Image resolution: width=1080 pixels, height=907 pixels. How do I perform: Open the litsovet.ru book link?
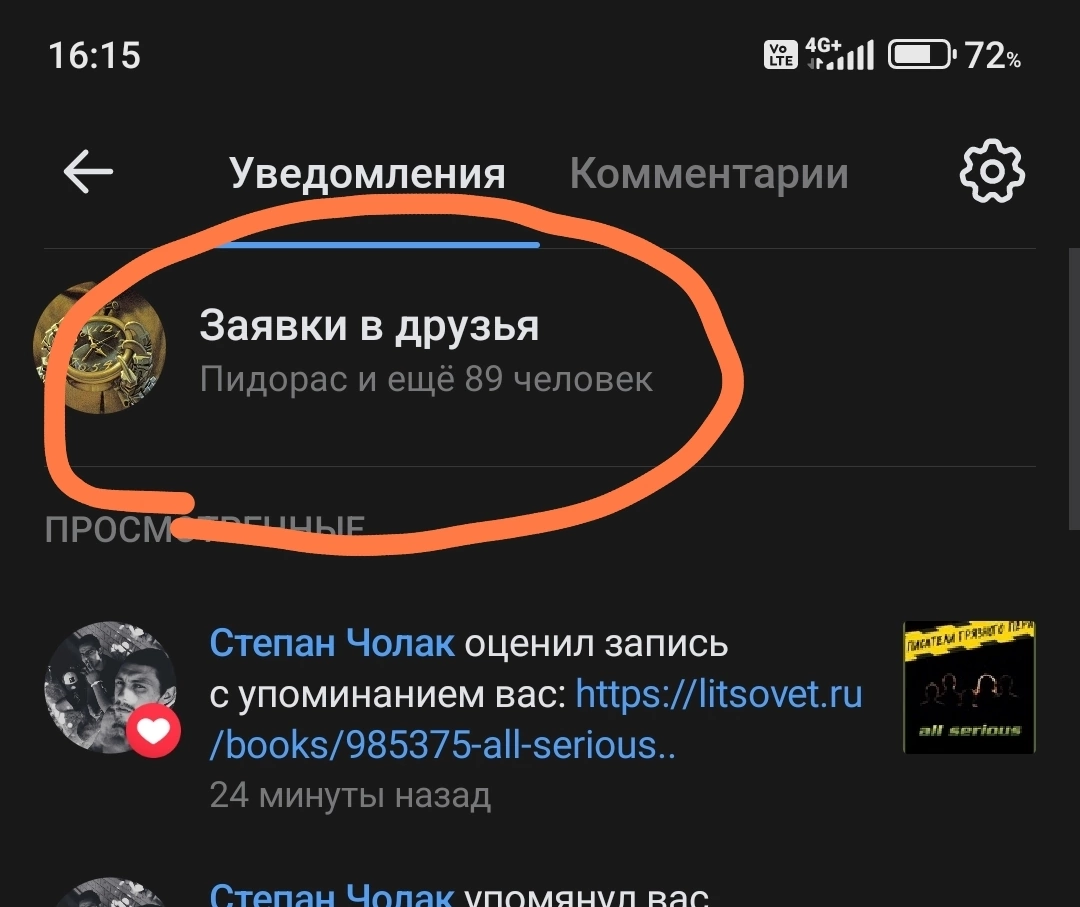pyautogui.click(x=536, y=720)
